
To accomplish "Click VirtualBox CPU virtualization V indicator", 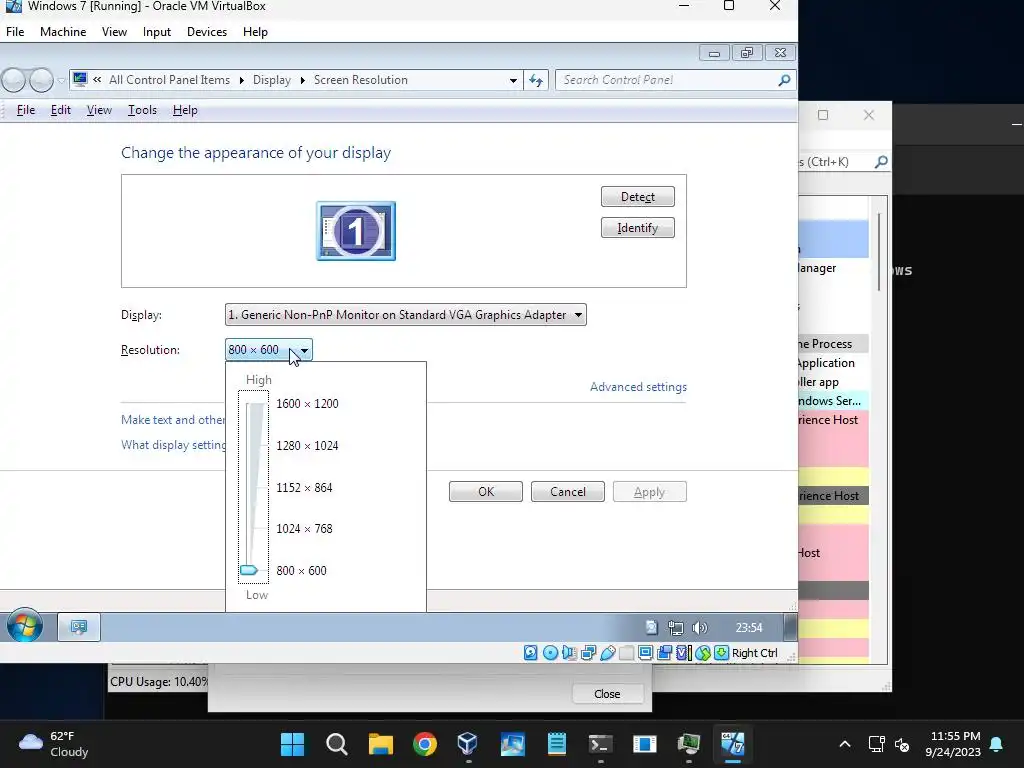I will (683, 652).
